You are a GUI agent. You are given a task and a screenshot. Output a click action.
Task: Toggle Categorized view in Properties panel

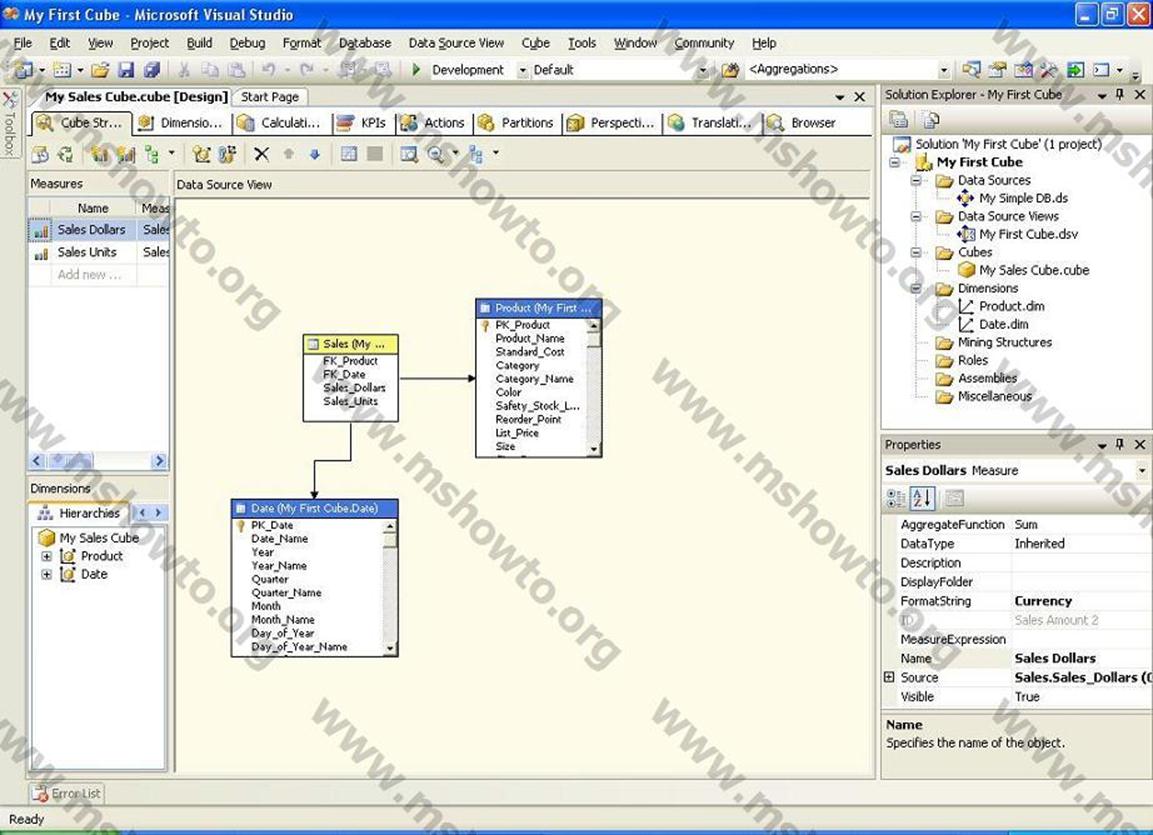coord(896,499)
